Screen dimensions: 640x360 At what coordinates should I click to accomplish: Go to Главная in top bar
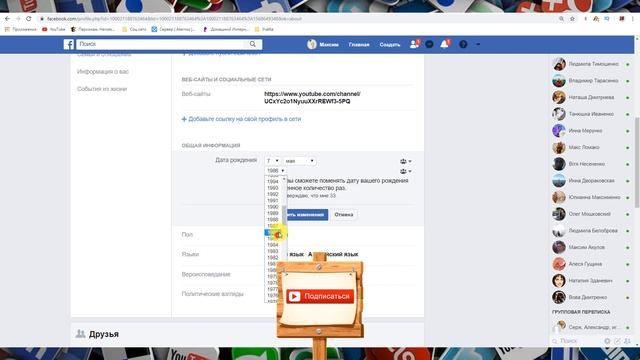pos(359,44)
